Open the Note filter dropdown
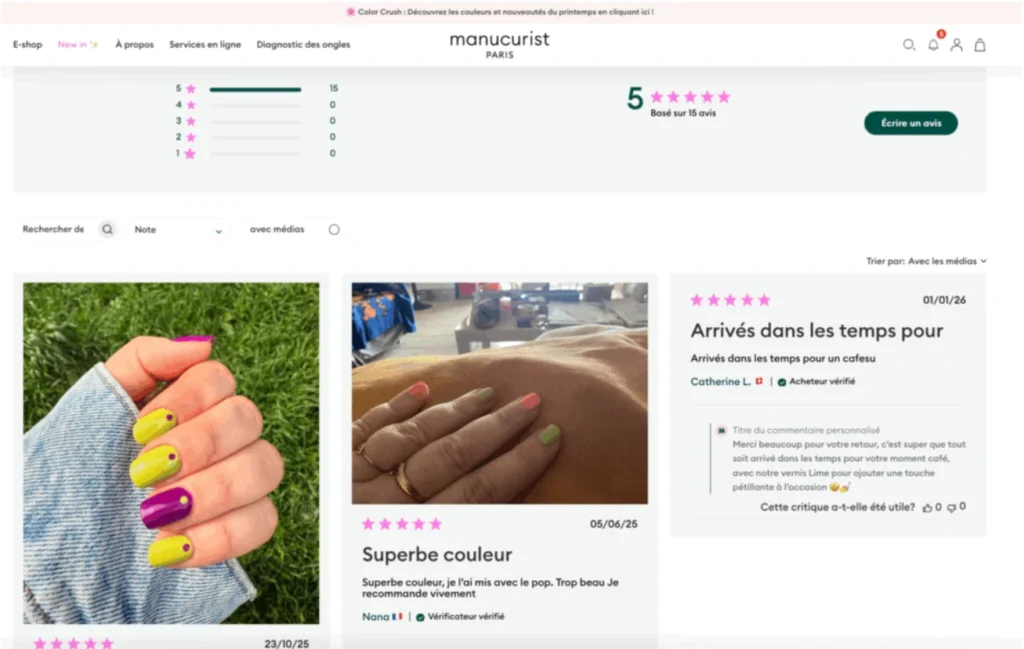Image resolution: width=1024 pixels, height=649 pixels. 178,230
